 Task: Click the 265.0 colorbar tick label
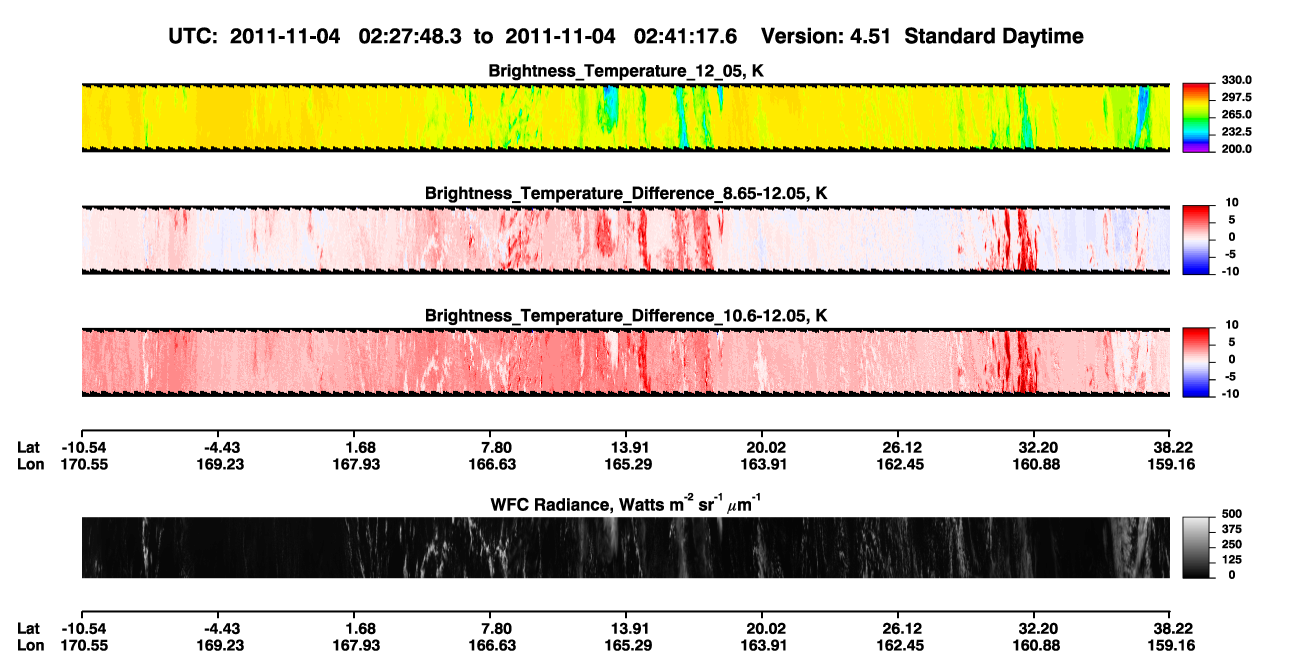pos(1237,115)
